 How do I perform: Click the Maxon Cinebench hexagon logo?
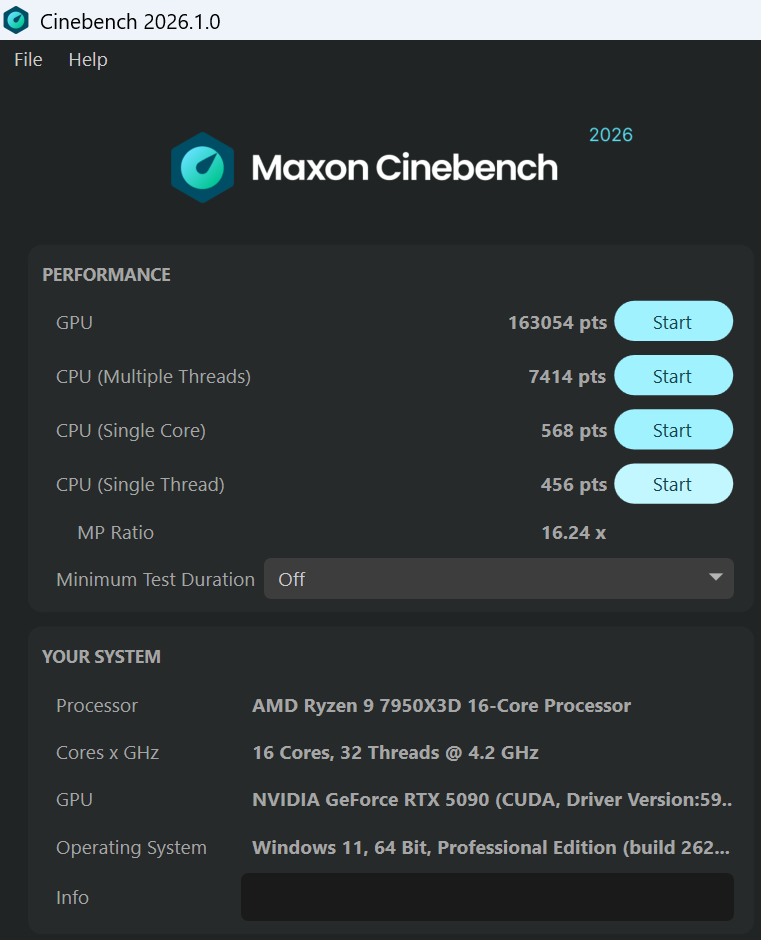point(202,167)
